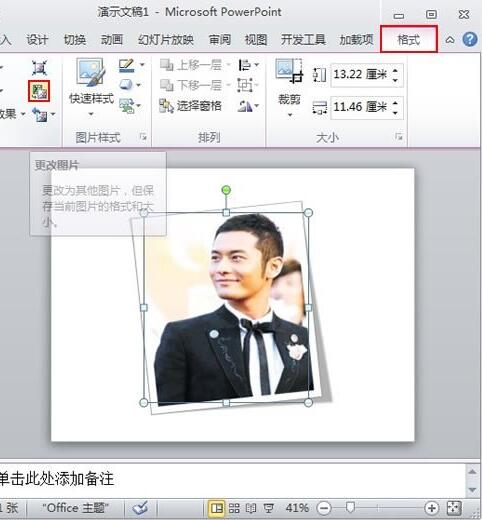The width and height of the screenshot is (482, 520).
Task: Click the "Office 主题" status bar entry
Action: click(x=76, y=508)
